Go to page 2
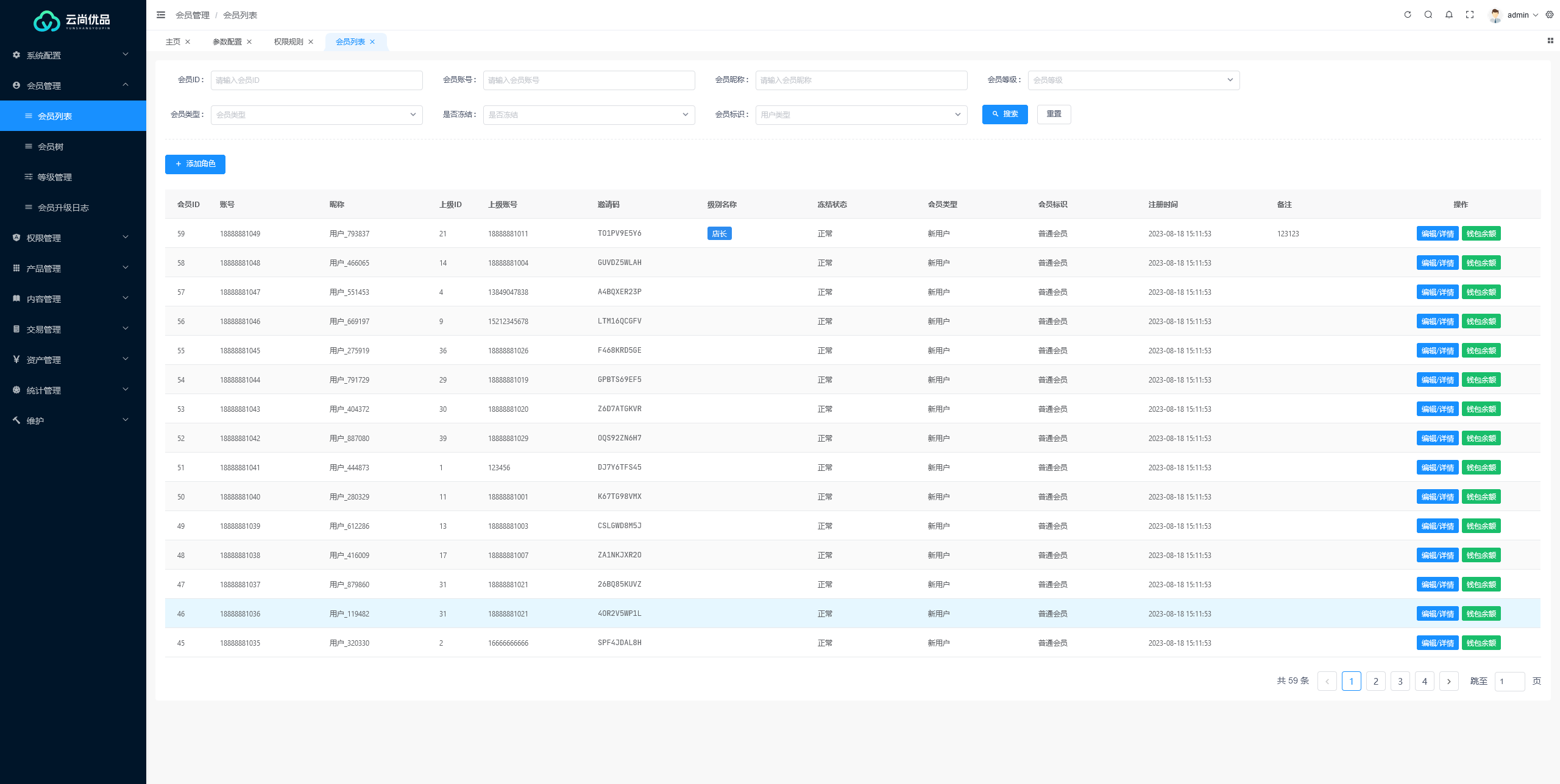This screenshot has width=1560, height=784. [x=1376, y=681]
